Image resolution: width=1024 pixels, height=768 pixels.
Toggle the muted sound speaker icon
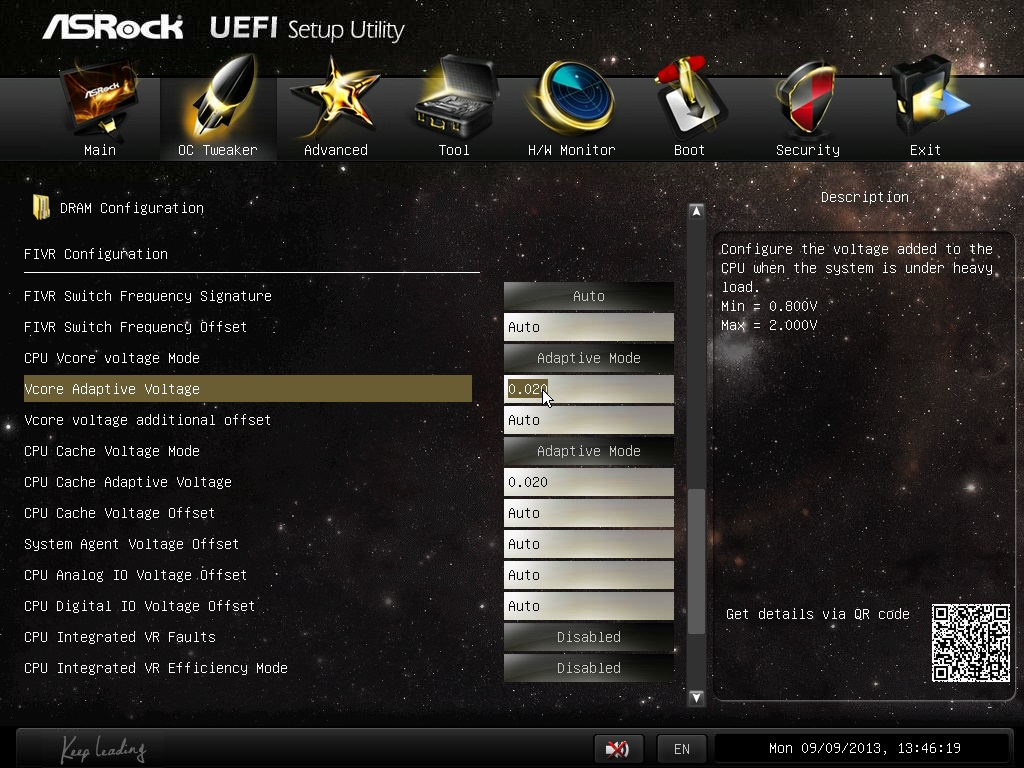(618, 748)
